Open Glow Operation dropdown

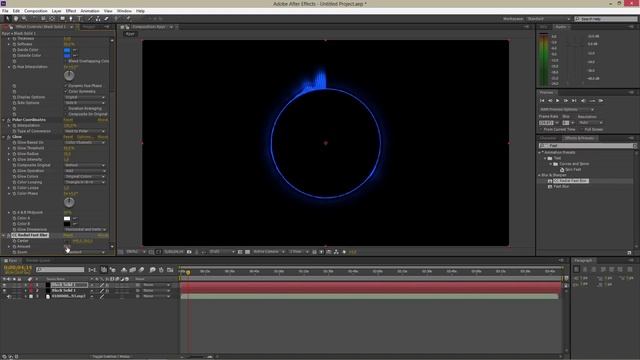coord(84,171)
